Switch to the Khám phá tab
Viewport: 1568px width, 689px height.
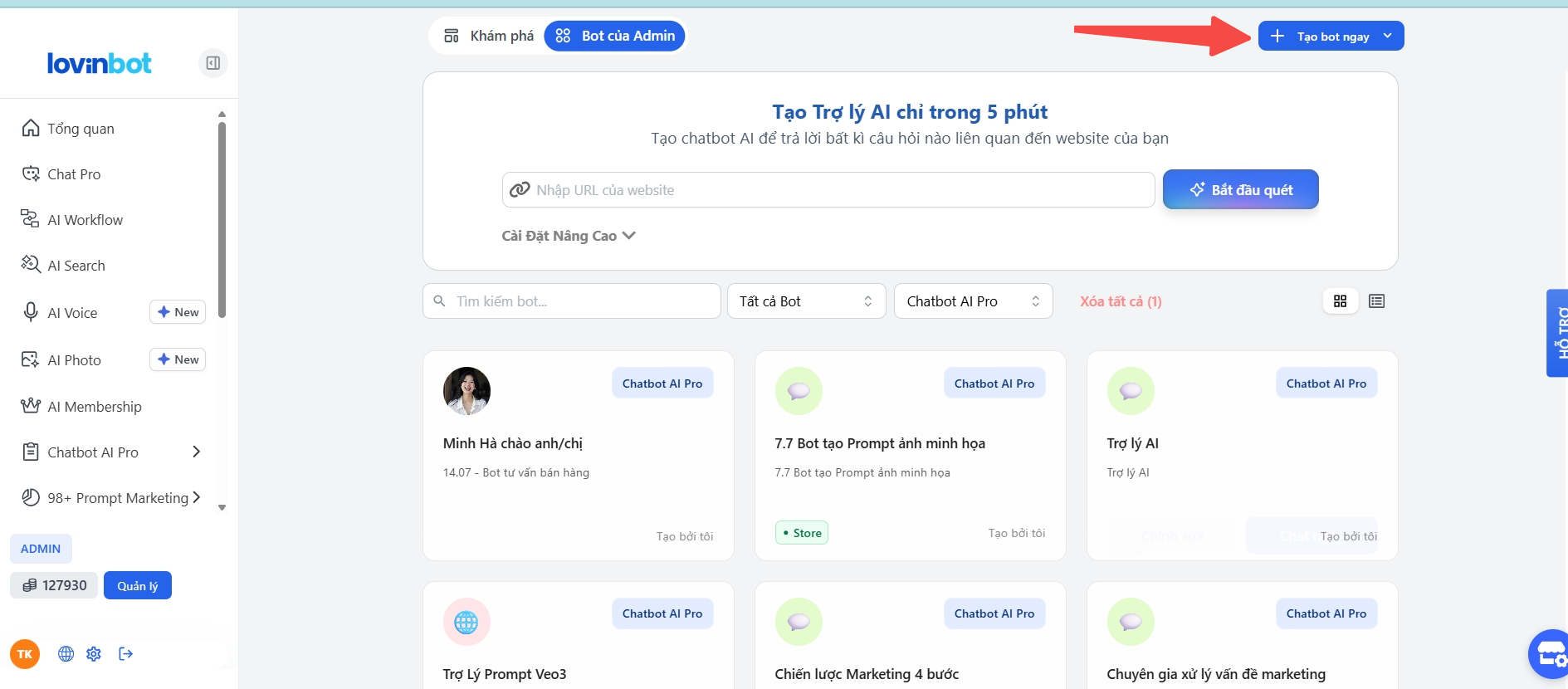[489, 36]
